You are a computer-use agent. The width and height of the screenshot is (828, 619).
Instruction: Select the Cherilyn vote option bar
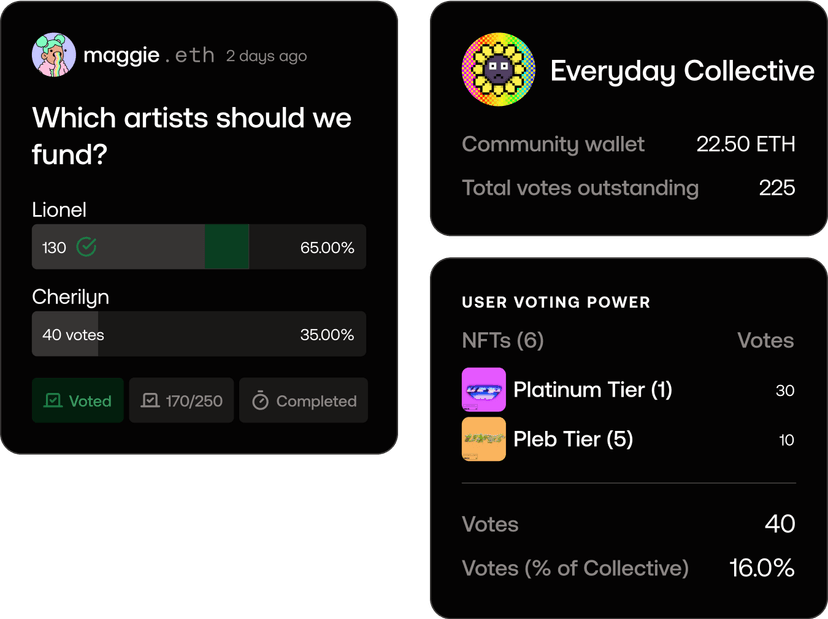[x=198, y=335]
